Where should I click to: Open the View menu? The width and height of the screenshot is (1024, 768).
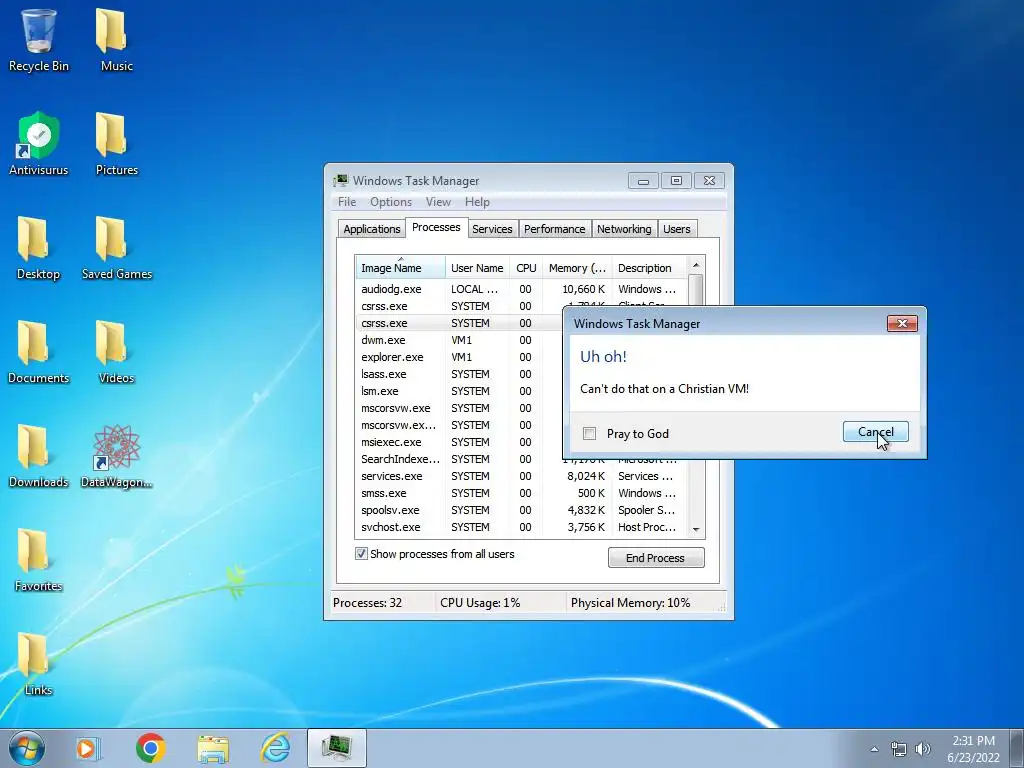coord(438,202)
